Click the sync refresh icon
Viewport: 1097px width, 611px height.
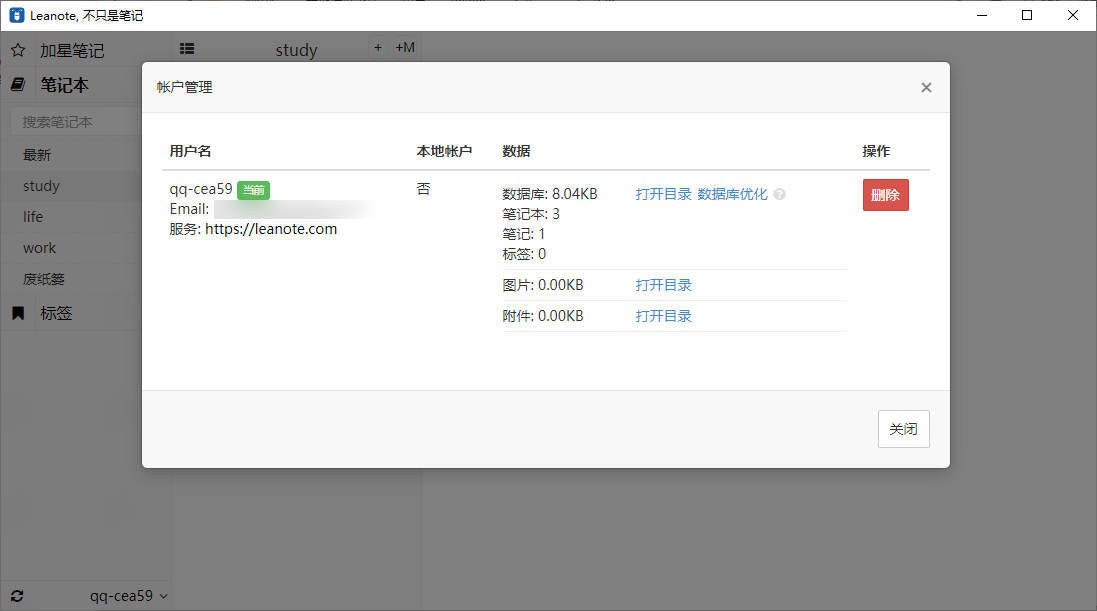[x=17, y=596]
